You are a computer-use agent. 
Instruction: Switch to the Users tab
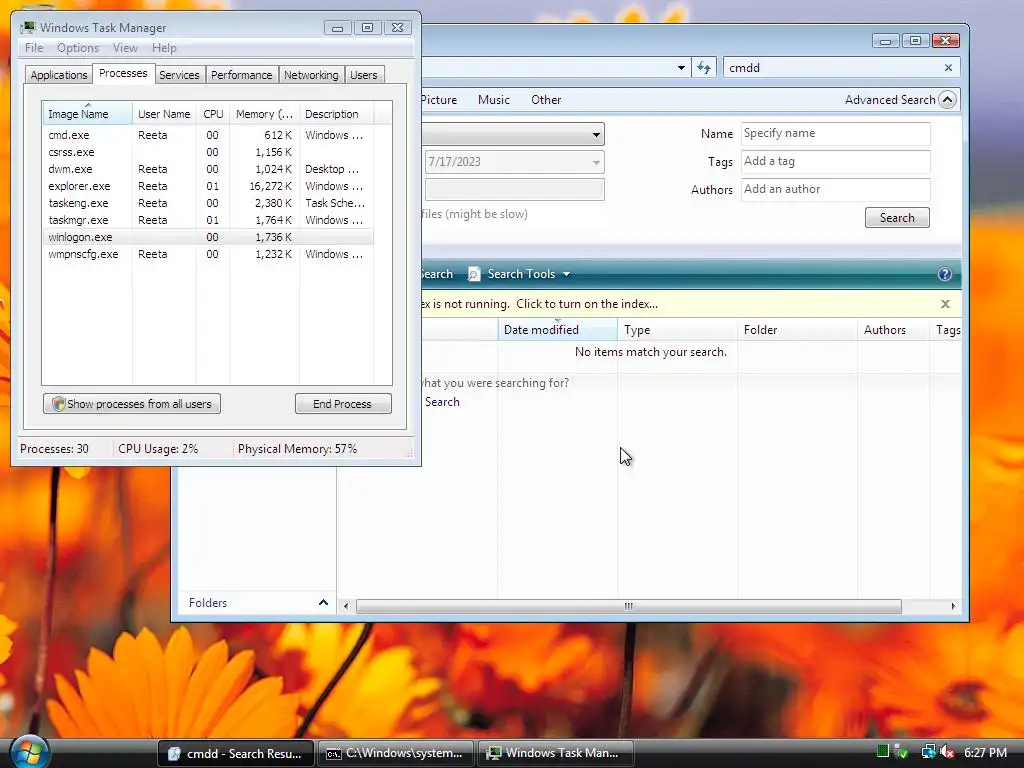[x=363, y=75]
